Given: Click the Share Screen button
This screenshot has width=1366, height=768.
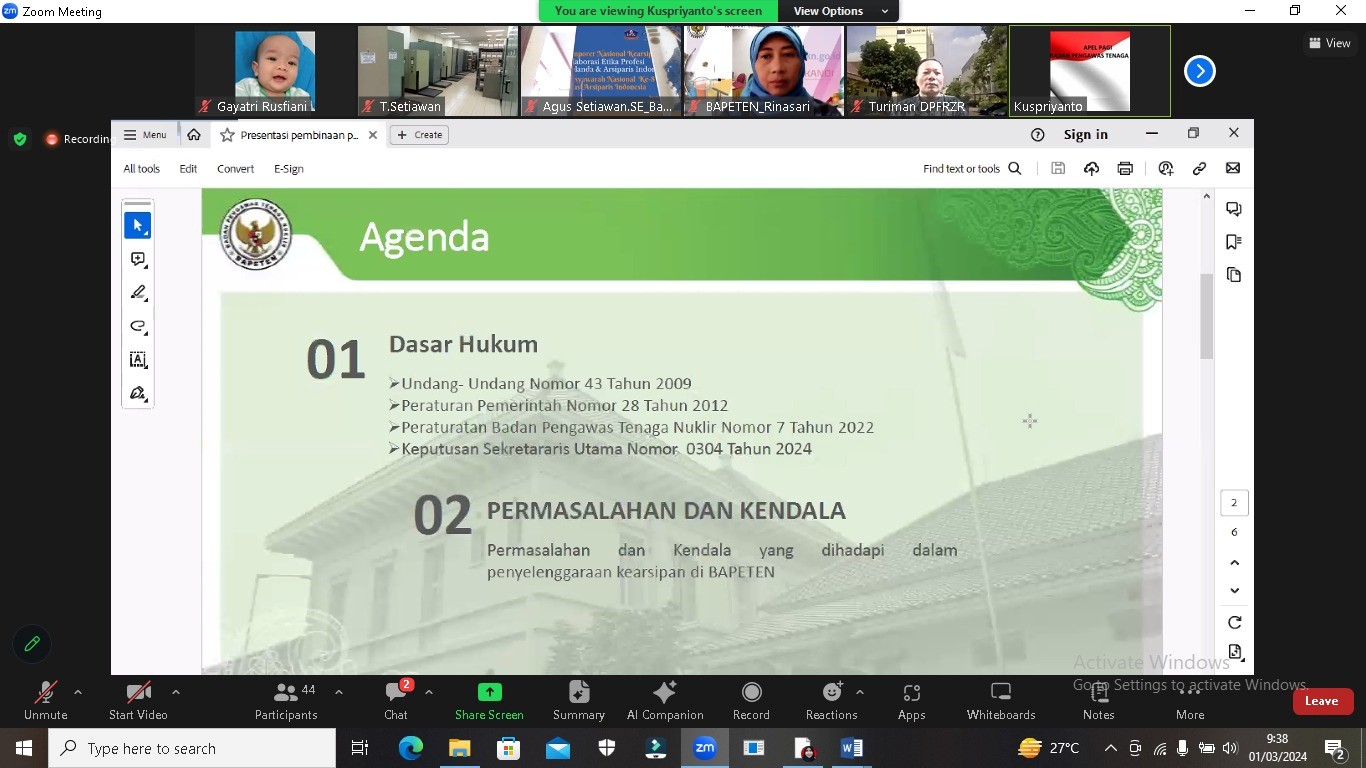Looking at the screenshot, I should tap(489, 701).
